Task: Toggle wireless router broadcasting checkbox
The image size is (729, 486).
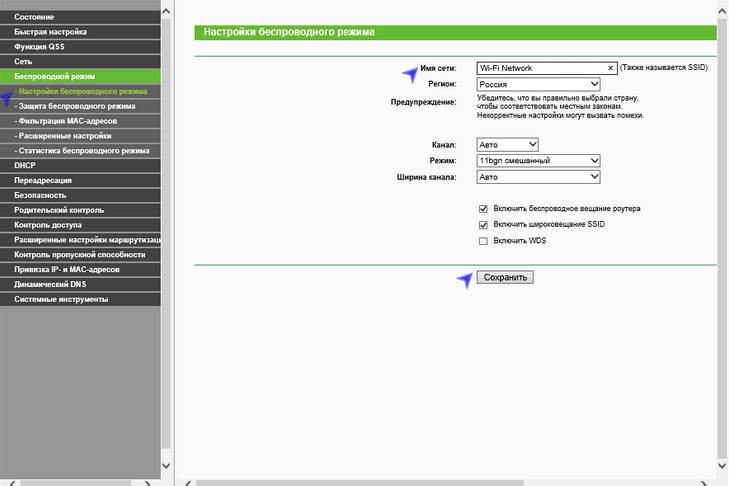Action: pos(484,208)
